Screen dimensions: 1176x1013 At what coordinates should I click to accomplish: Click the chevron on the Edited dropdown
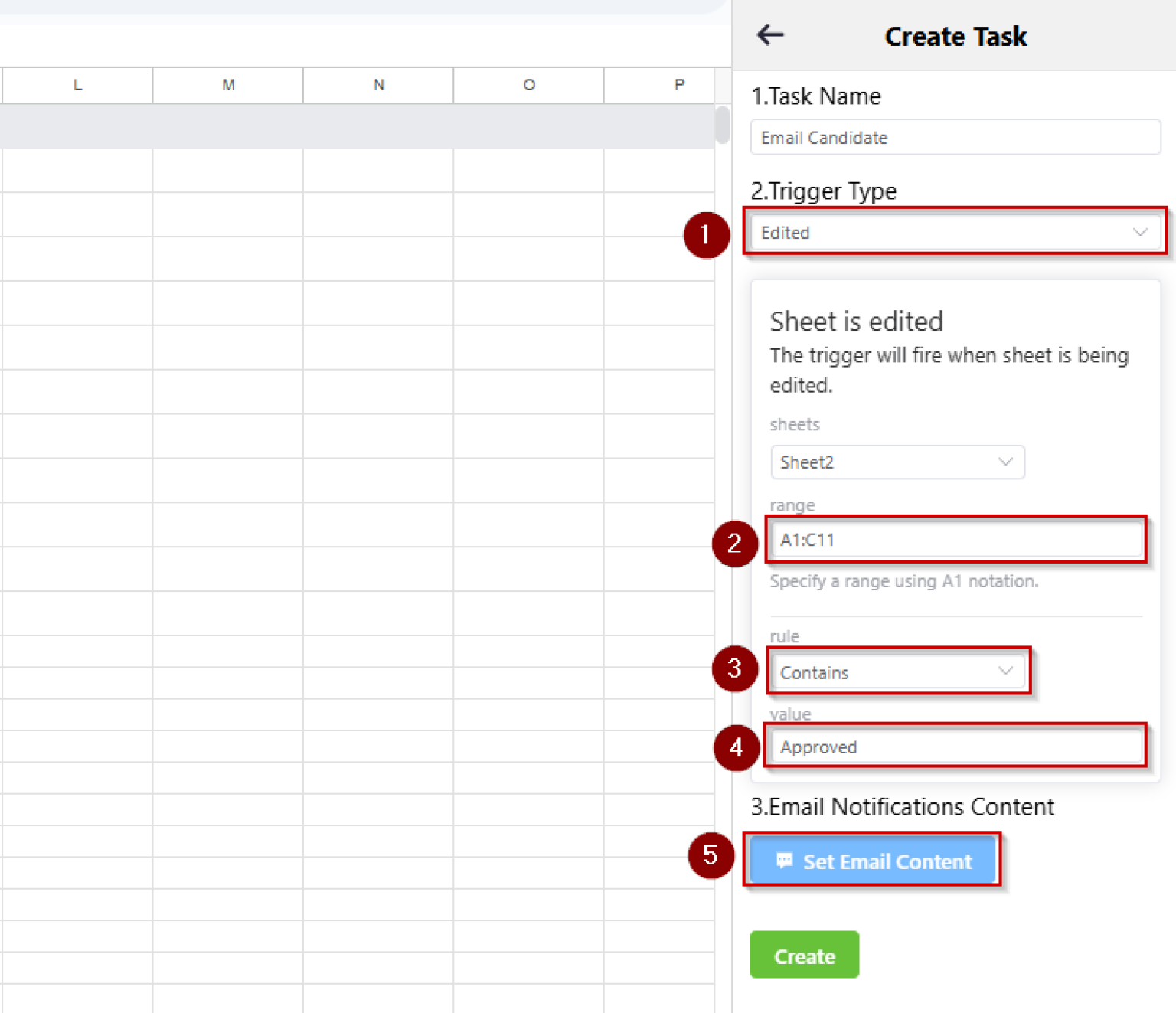coord(1140,232)
